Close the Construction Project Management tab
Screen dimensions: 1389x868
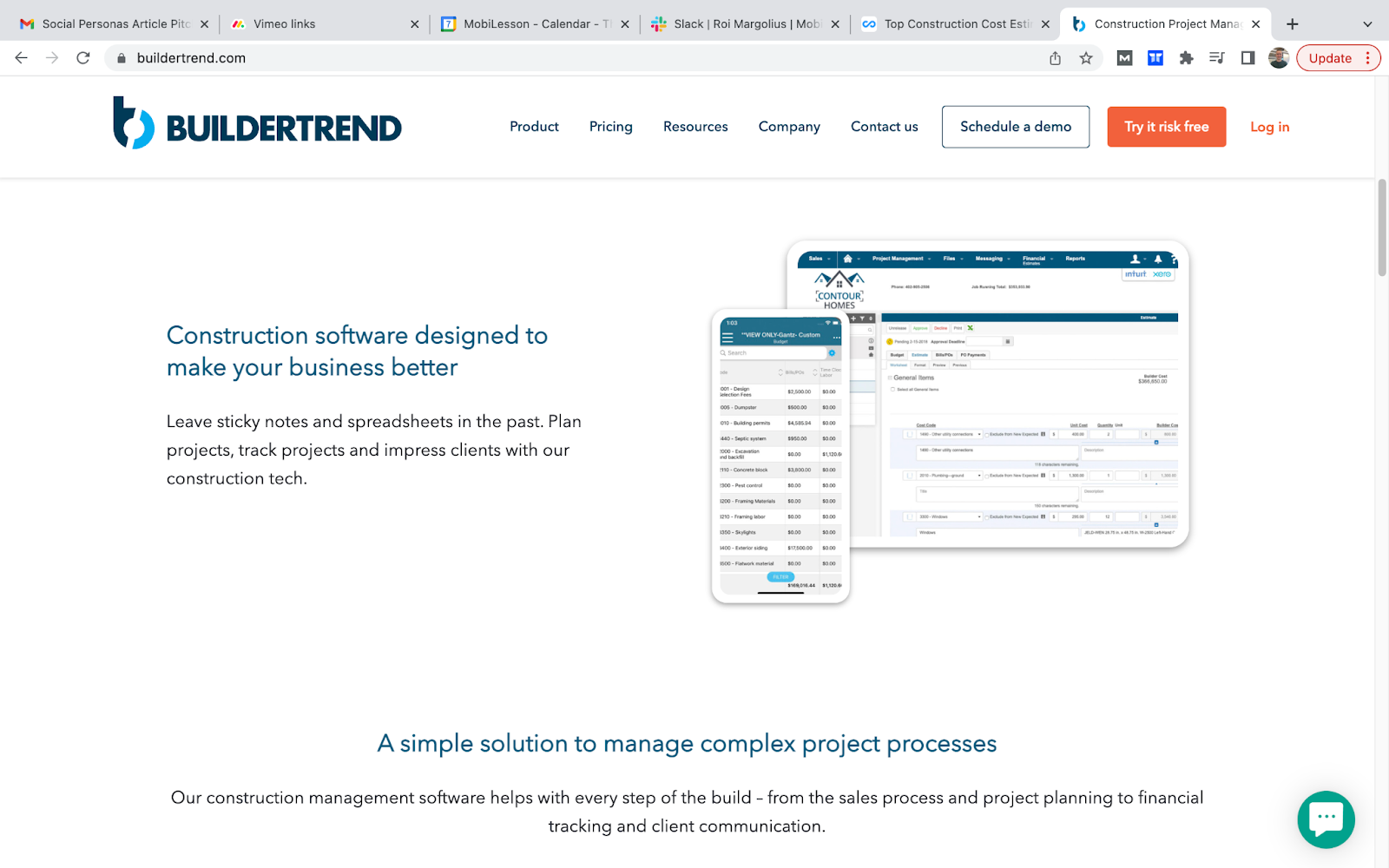[1255, 24]
